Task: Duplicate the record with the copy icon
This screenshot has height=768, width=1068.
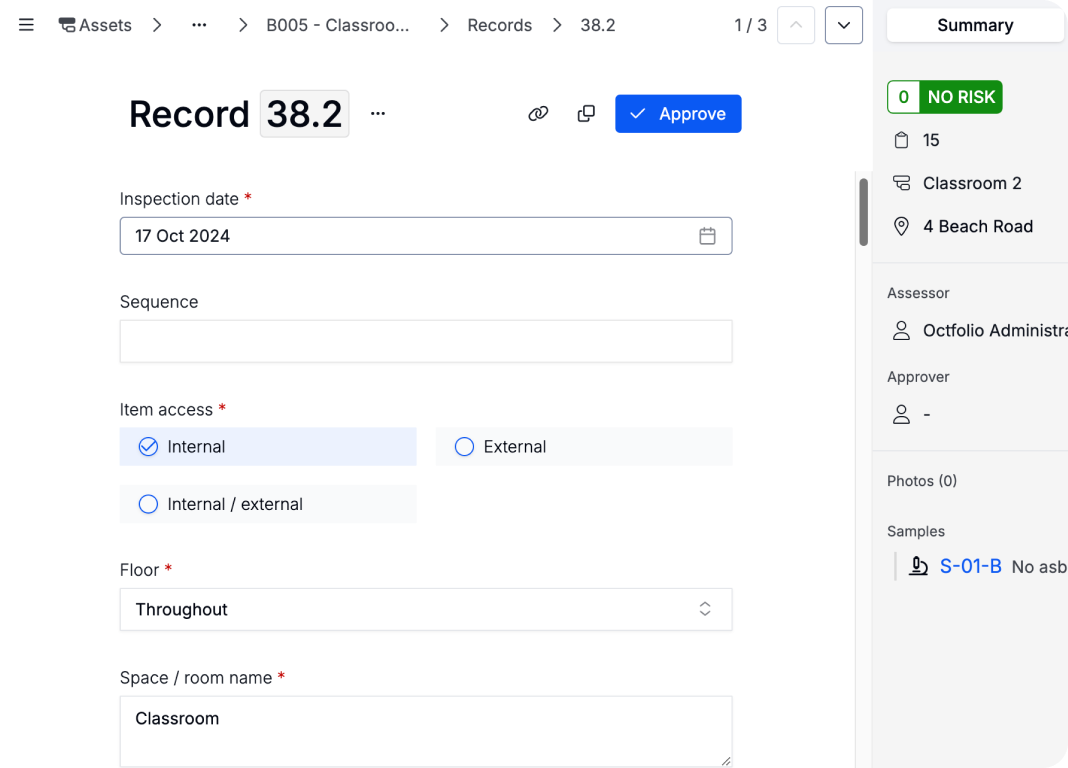Action: coord(586,114)
